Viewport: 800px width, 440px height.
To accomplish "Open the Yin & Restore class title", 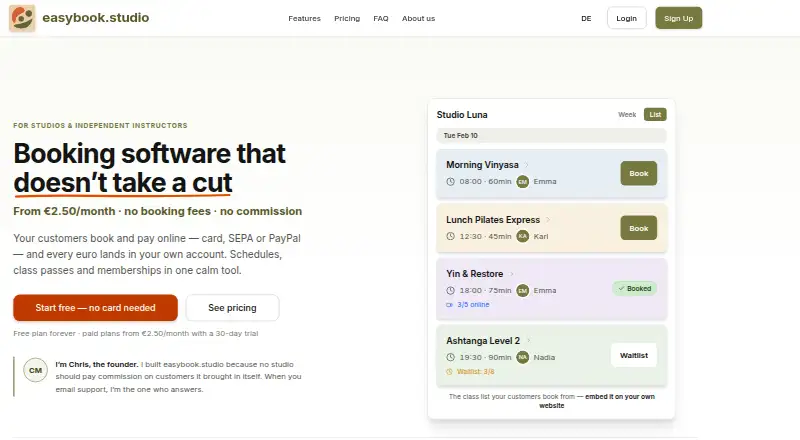I will click(474, 274).
